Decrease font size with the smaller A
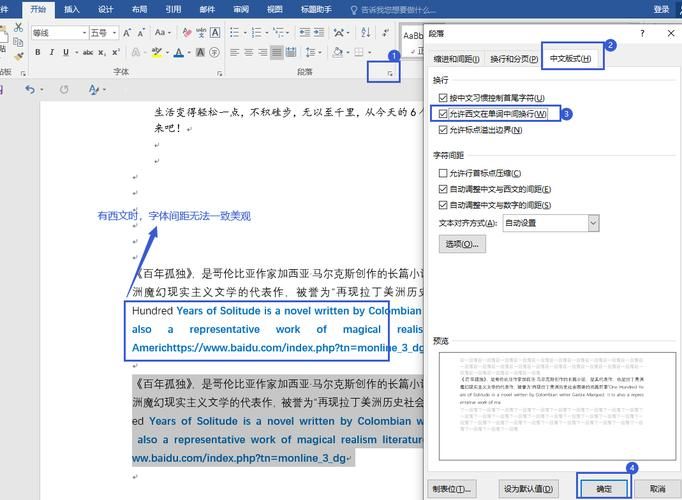The image size is (682, 500). 141,33
